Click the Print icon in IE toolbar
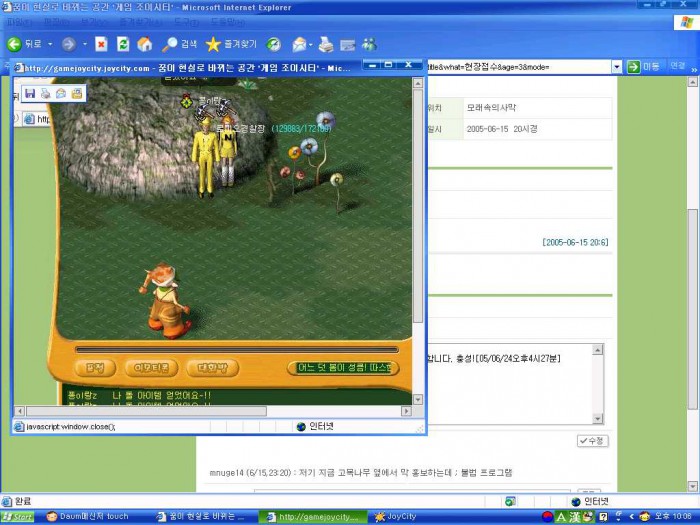 pos(326,44)
